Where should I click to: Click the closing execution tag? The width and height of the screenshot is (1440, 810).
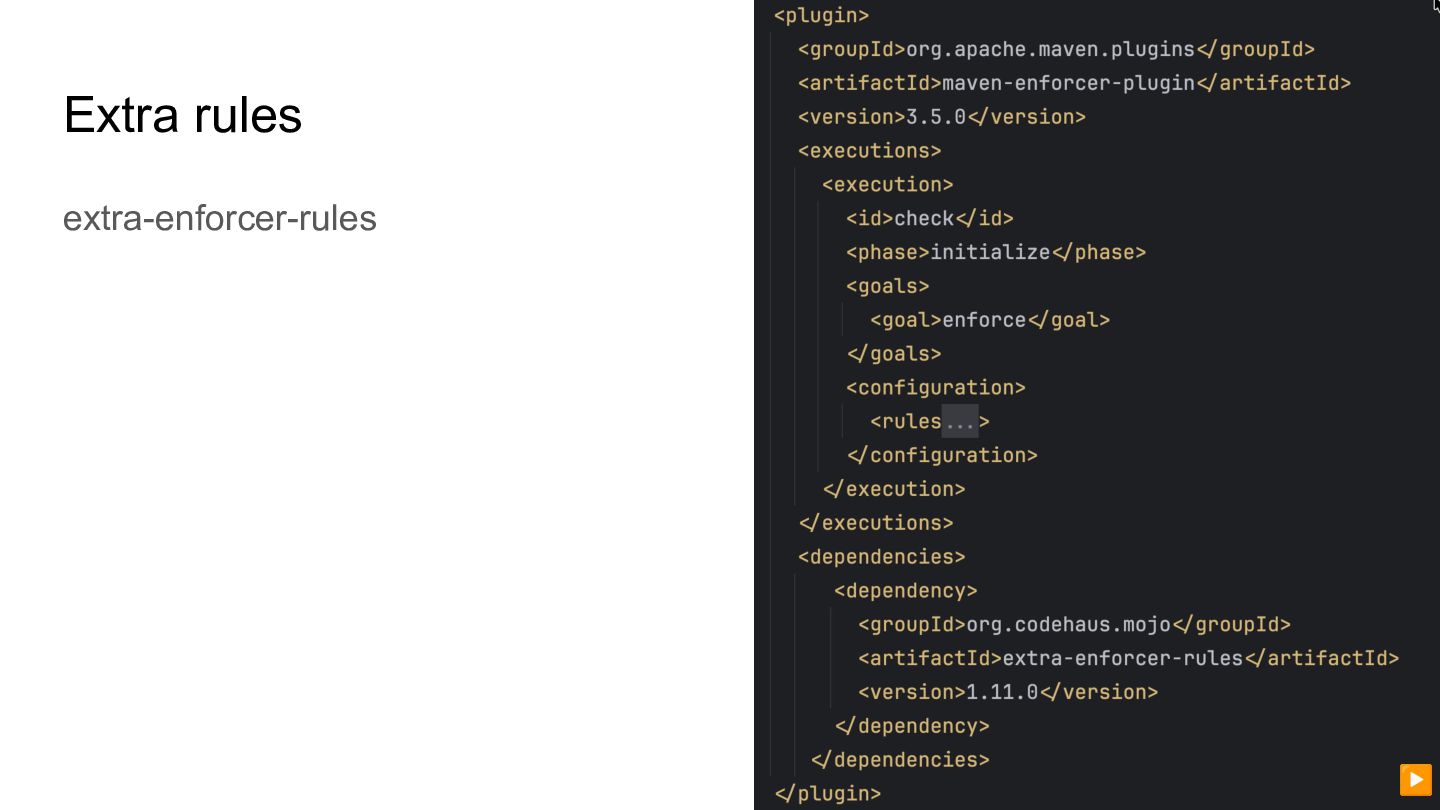pyautogui.click(x=893, y=489)
